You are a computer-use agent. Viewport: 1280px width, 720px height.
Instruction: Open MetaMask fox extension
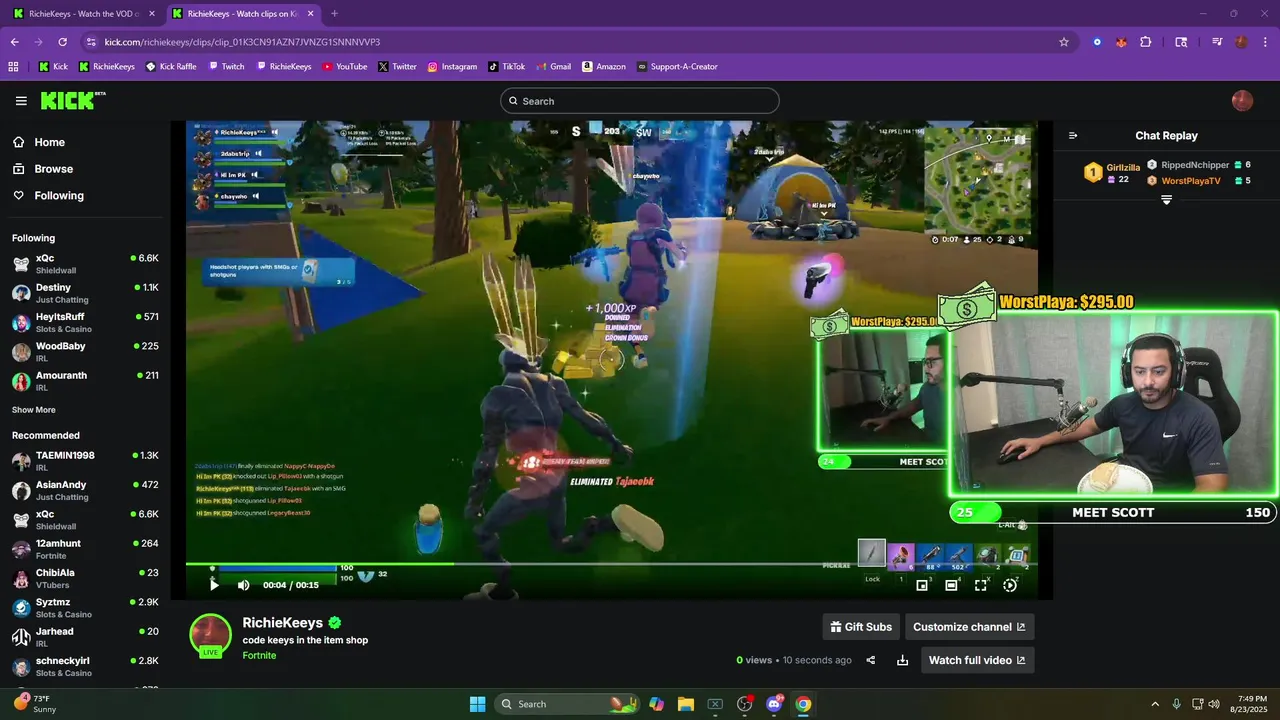(1121, 42)
